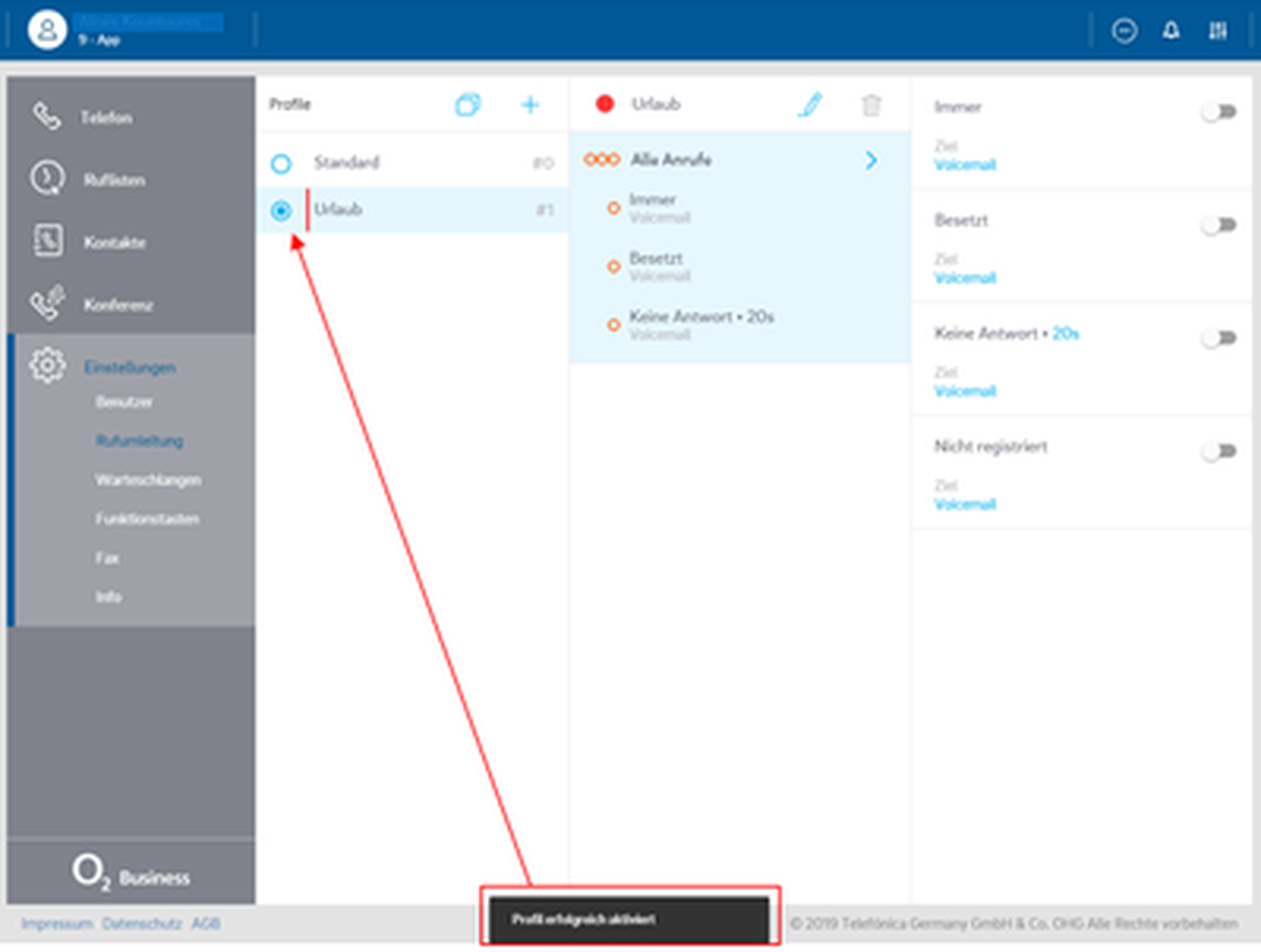
Task: Add new profile with plus icon
Action: click(x=530, y=105)
